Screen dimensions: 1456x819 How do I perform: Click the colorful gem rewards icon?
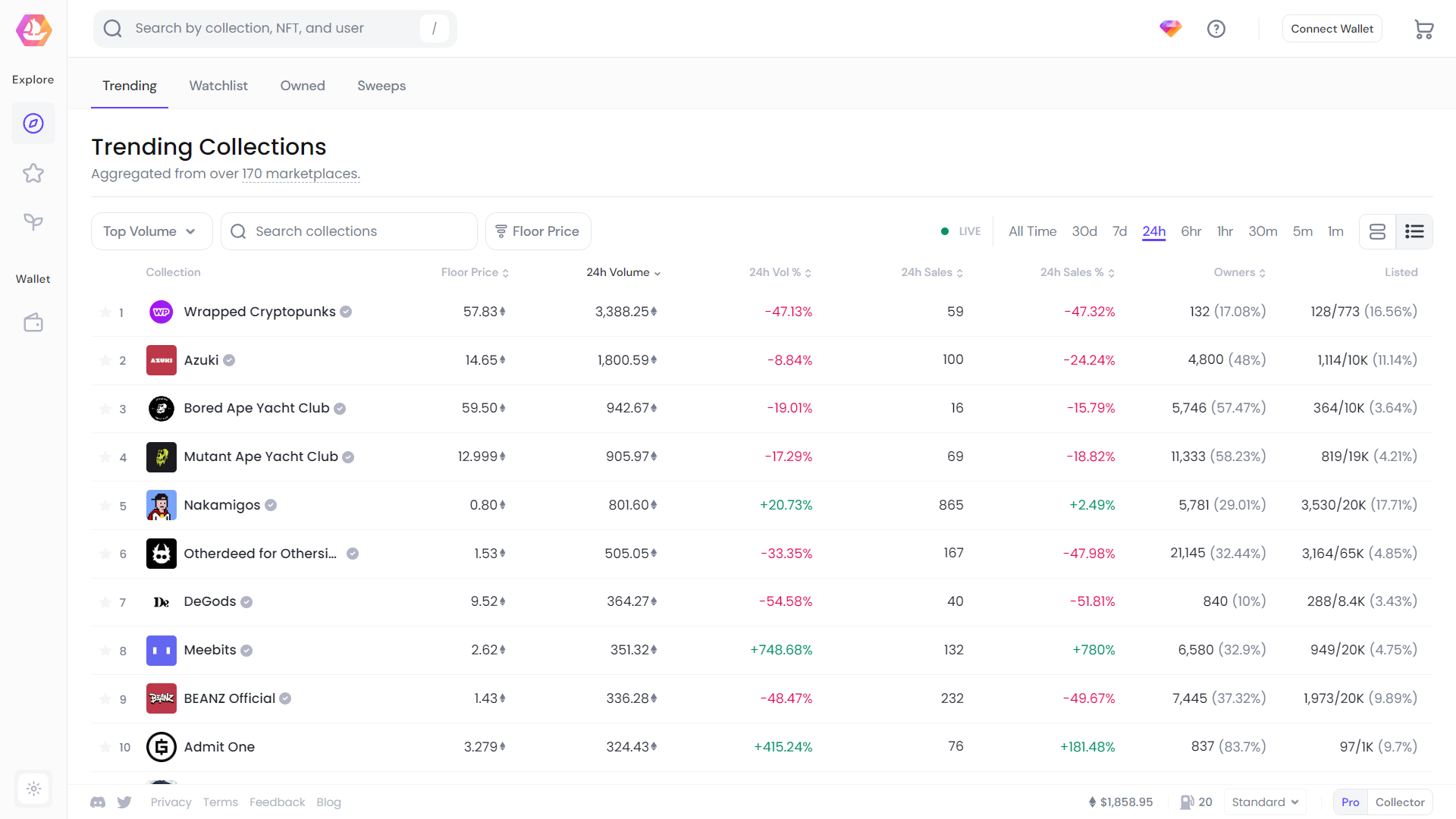(1170, 29)
